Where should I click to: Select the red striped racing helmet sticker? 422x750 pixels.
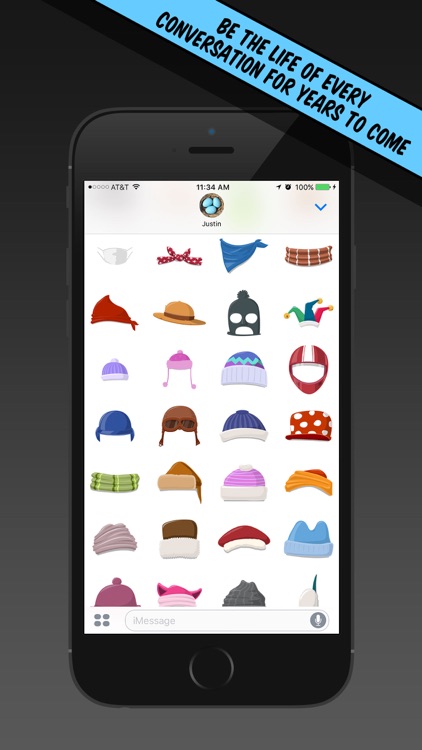click(309, 369)
